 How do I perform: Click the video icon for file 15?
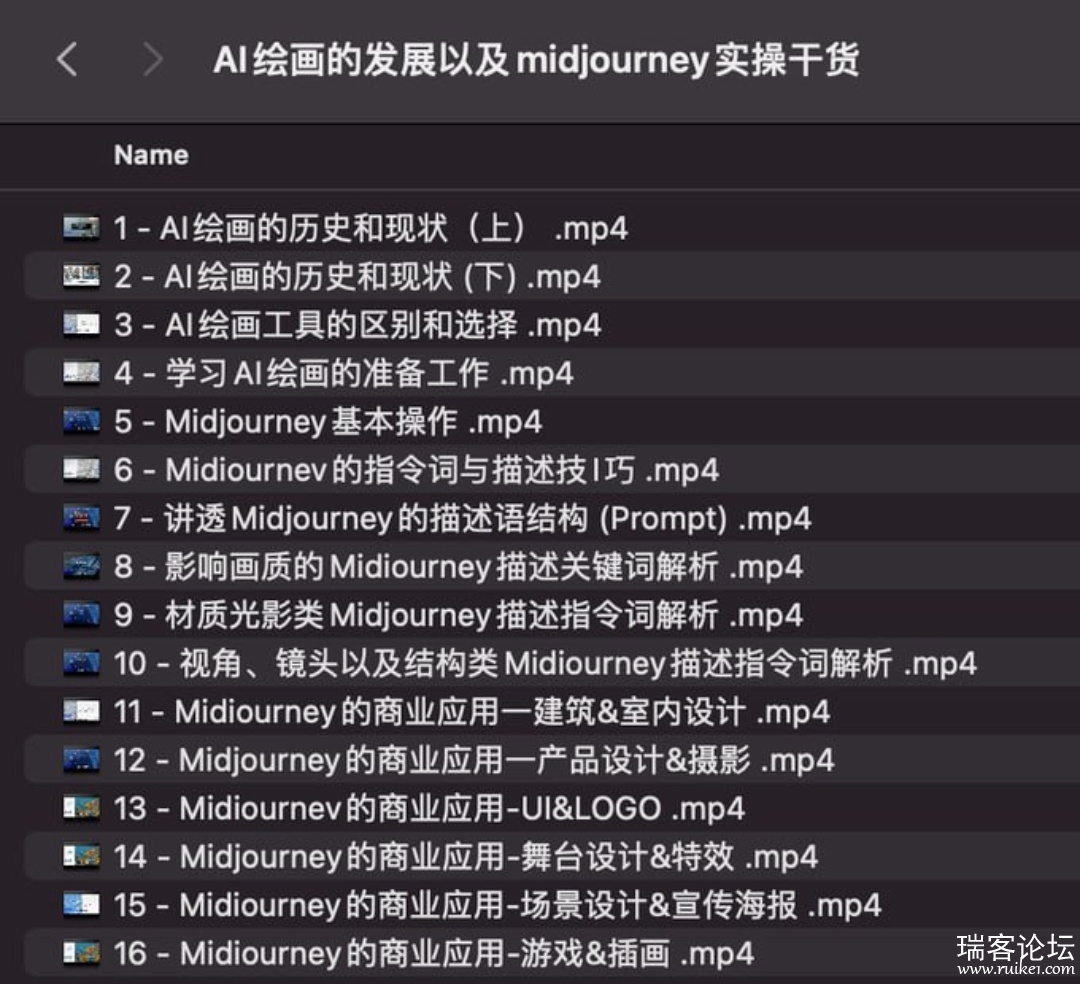point(81,905)
